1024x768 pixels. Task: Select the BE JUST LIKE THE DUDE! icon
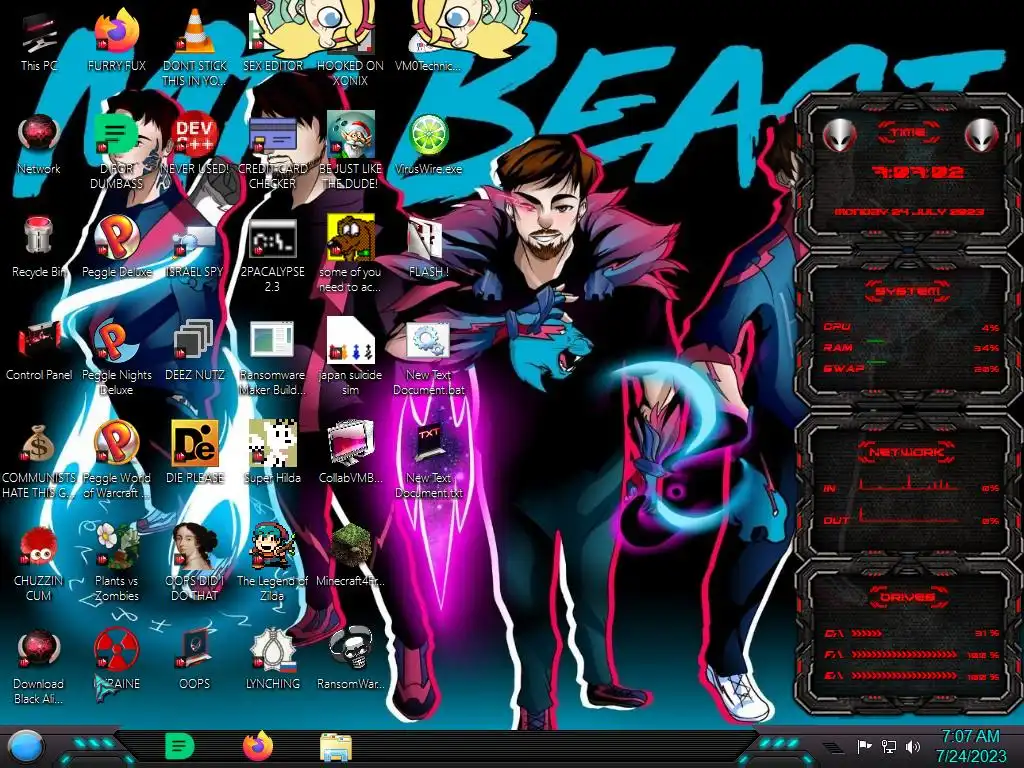[350, 152]
